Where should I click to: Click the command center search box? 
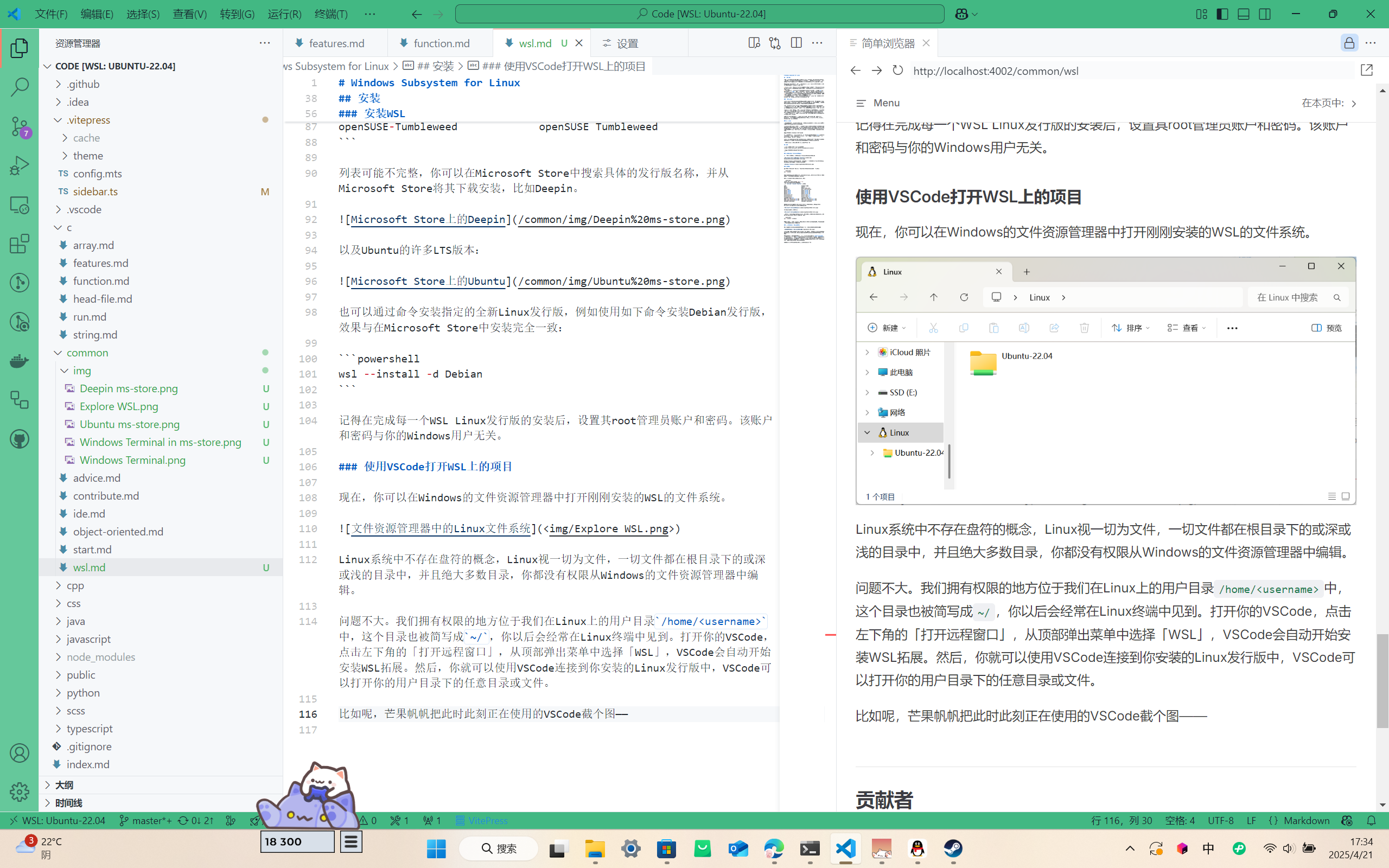(x=700, y=14)
